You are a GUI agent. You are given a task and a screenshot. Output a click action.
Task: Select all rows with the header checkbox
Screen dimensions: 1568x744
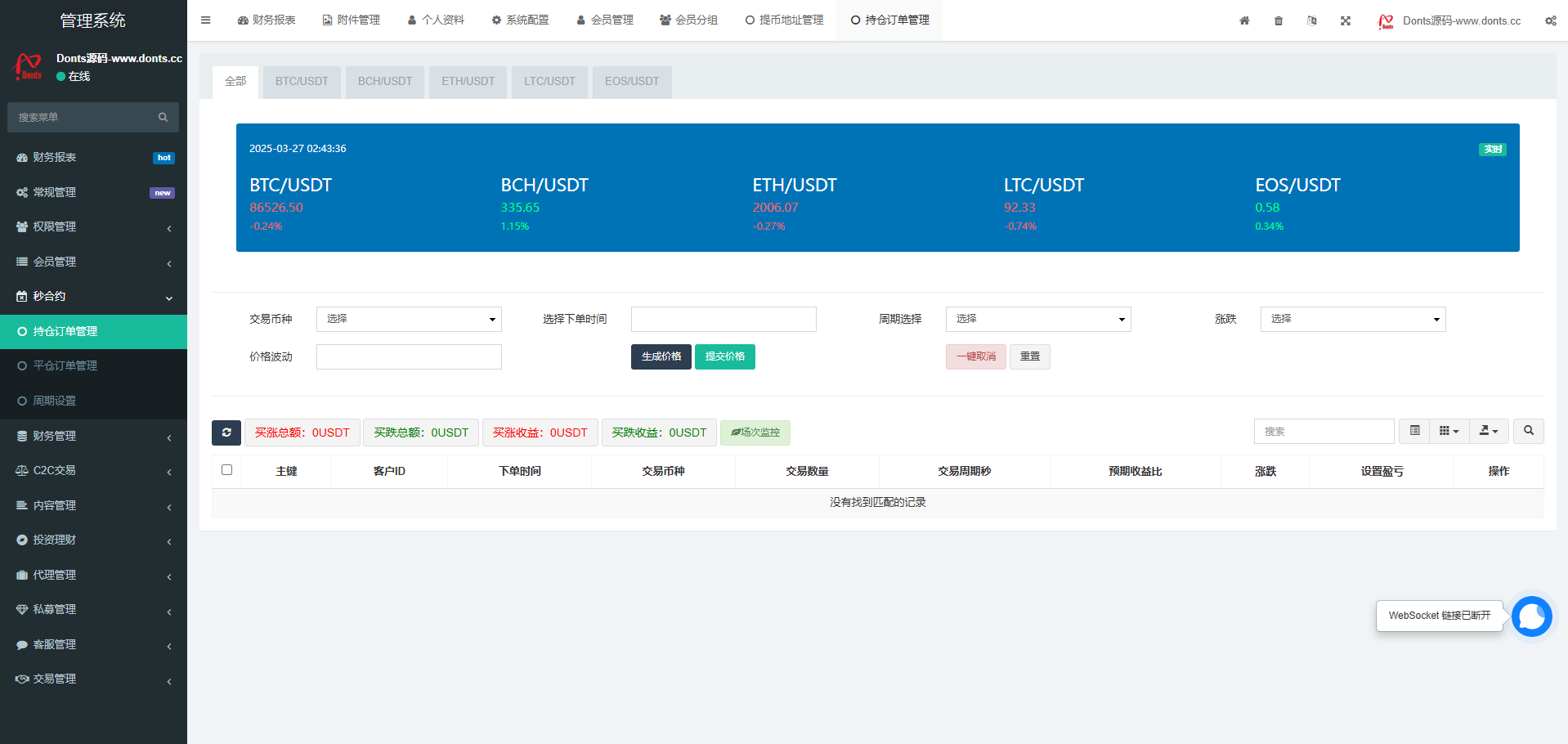coord(227,470)
